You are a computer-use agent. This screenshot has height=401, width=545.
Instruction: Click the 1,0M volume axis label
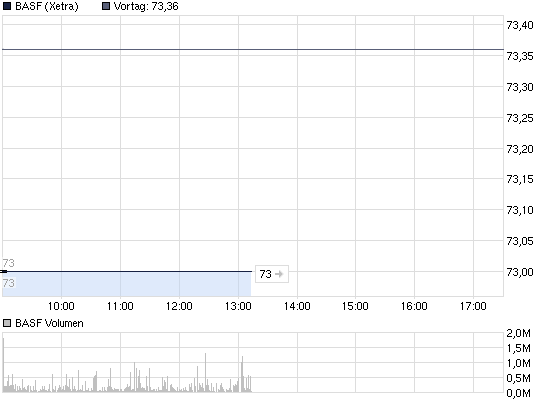point(518,363)
